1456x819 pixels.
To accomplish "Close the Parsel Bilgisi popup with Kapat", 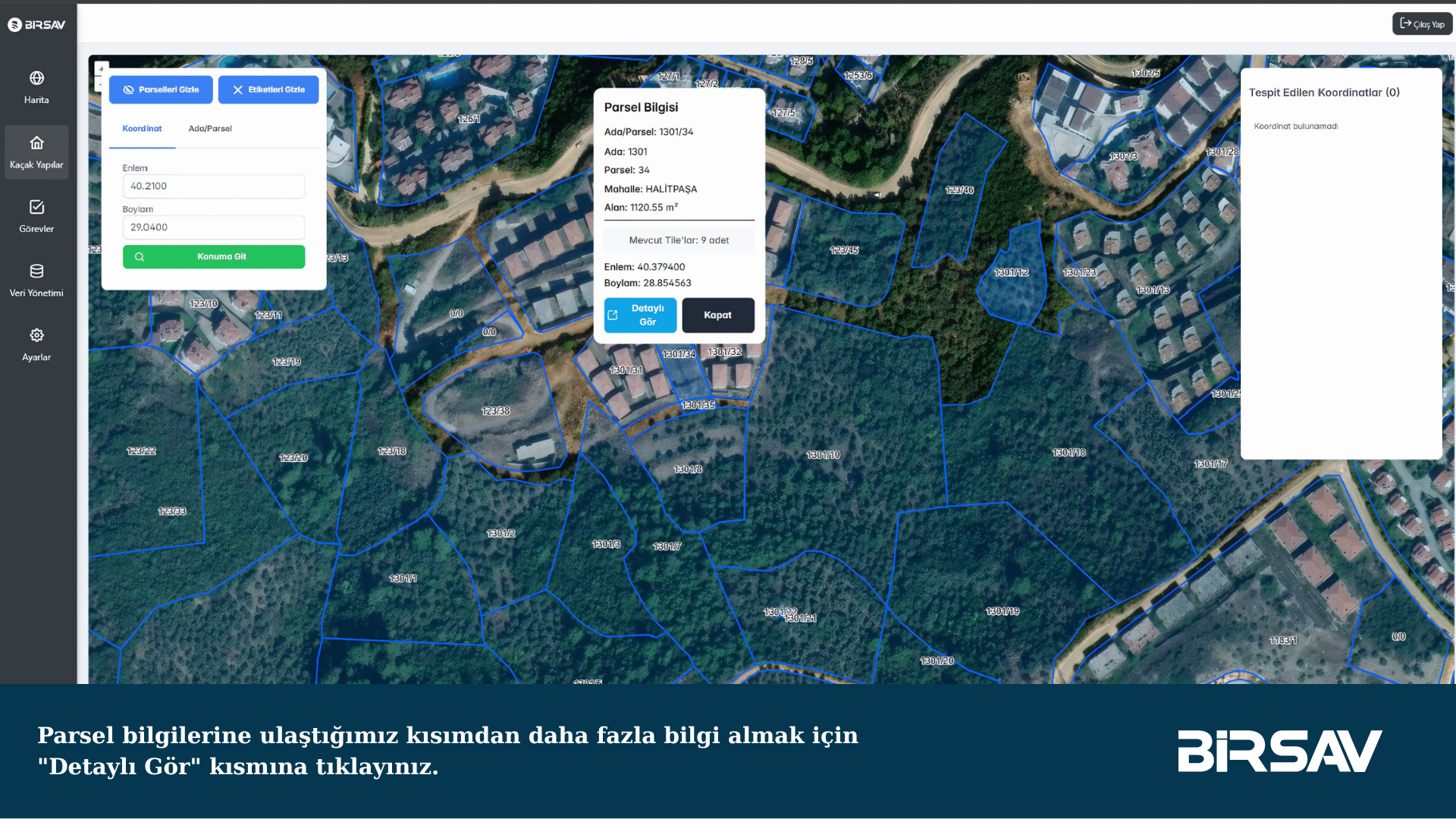I will 717,315.
